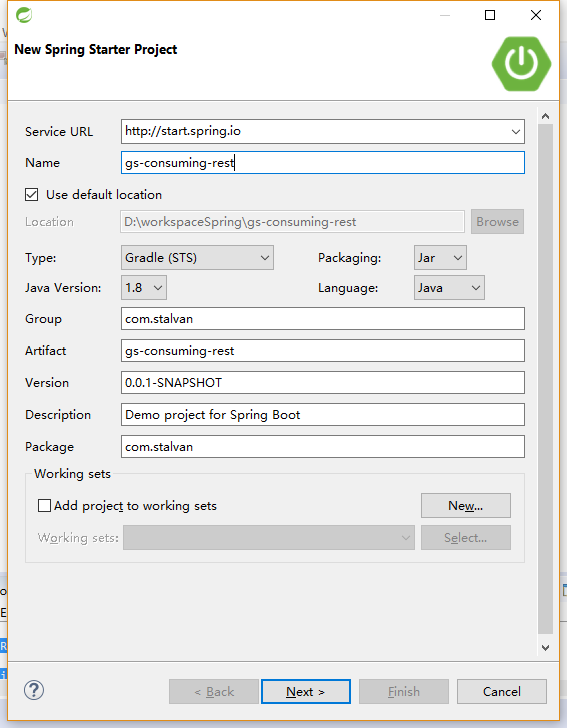Click the Service URL label
The width and height of the screenshot is (567, 728).
point(59,132)
